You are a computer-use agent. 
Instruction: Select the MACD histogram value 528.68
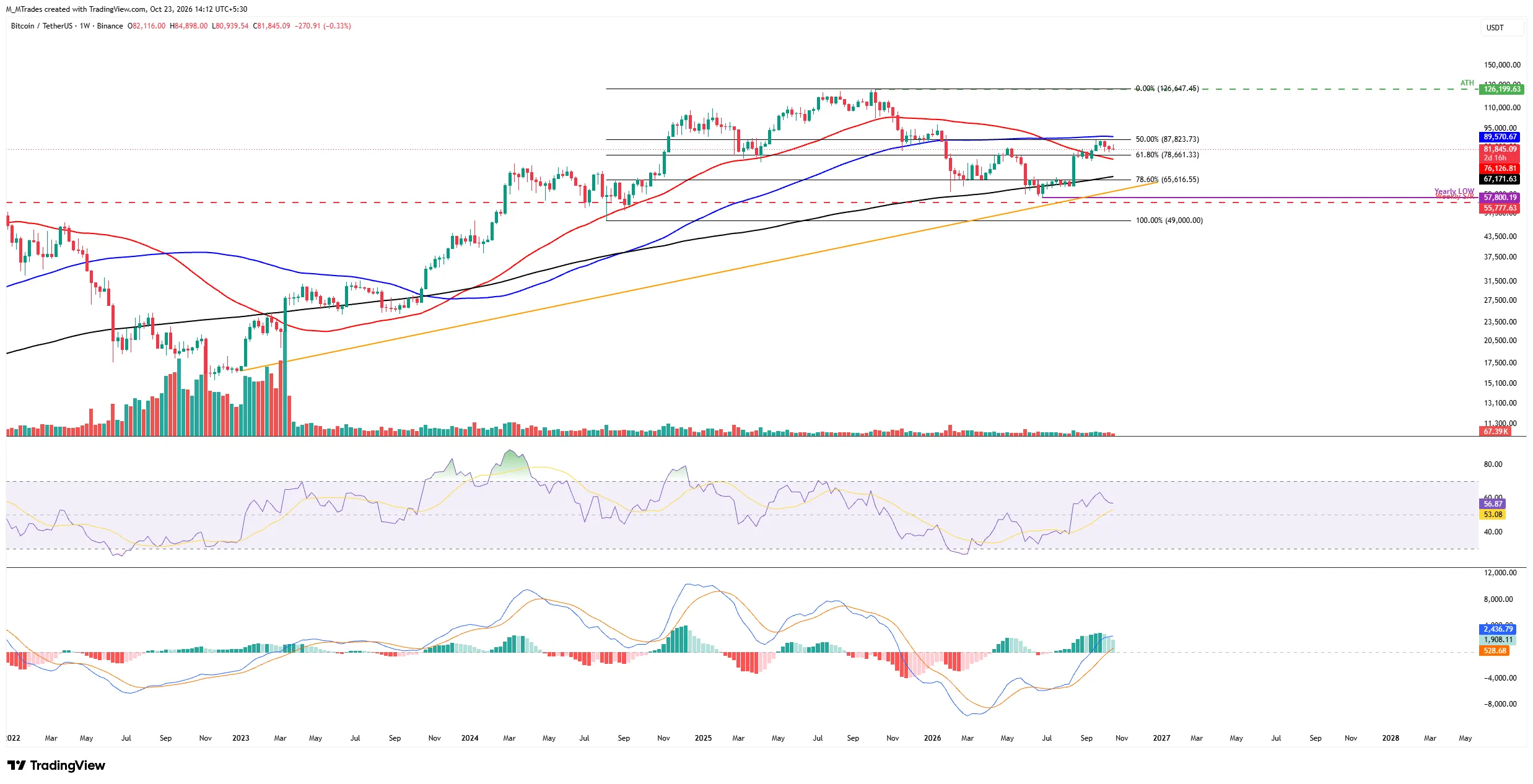click(x=1495, y=651)
